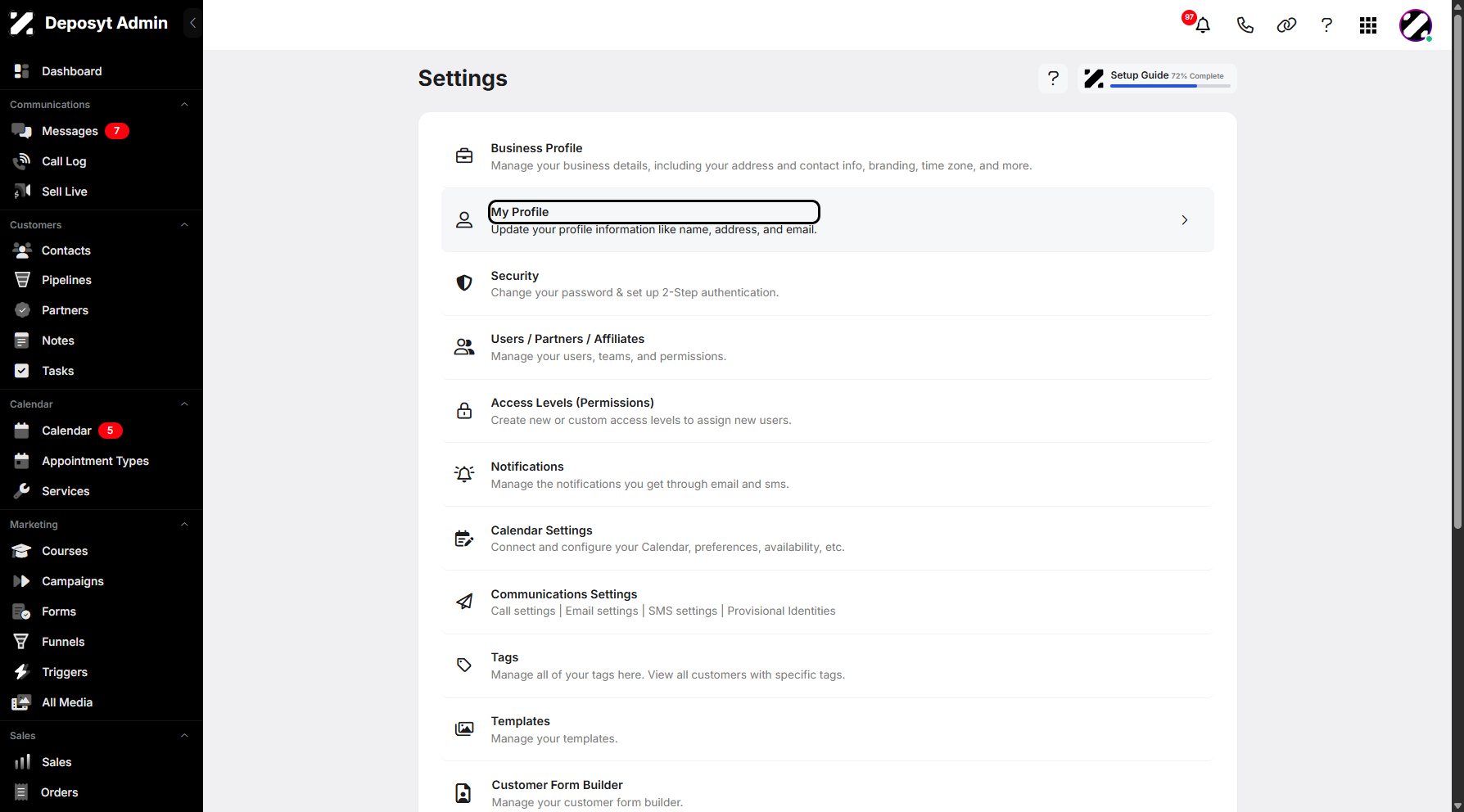Click Call settings link
The image size is (1464, 812).
523,611
